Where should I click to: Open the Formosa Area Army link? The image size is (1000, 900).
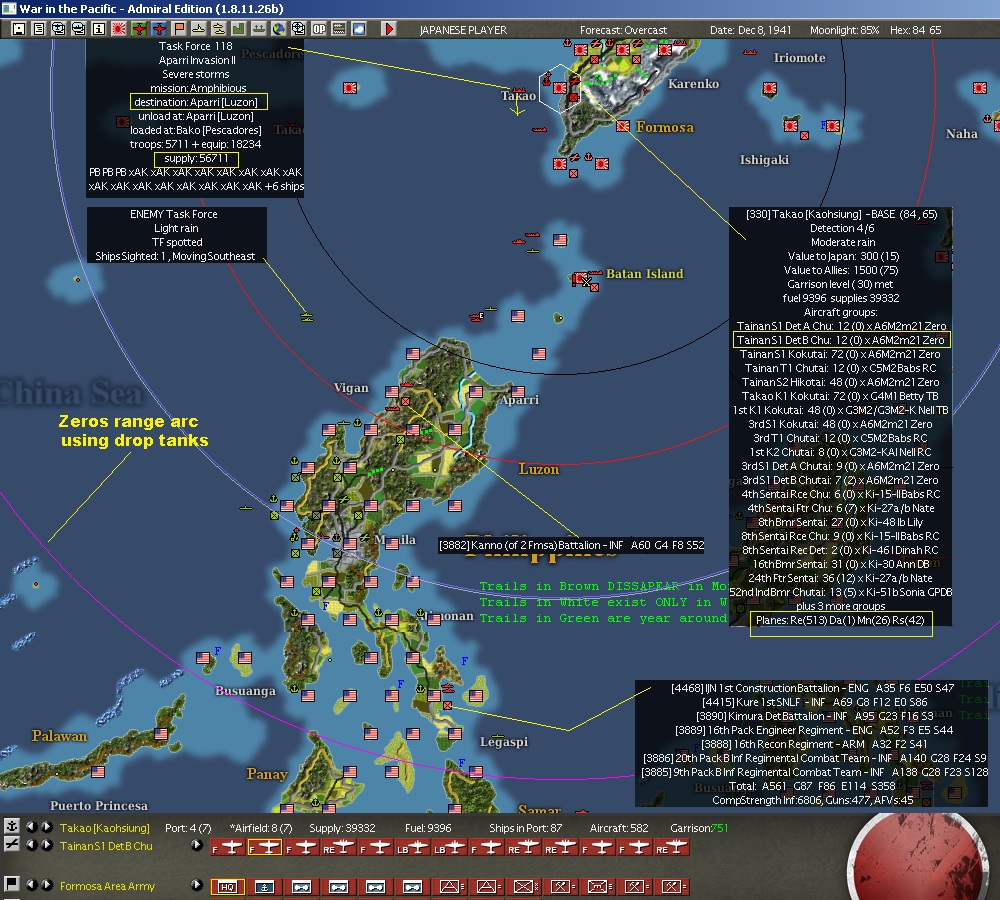click(107, 886)
